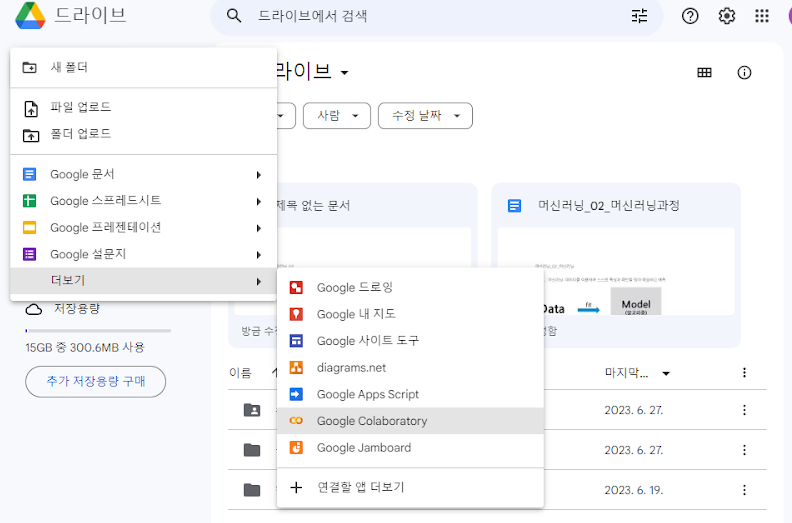The height and width of the screenshot is (523, 792).
Task: Open the column header more options dots
Action: click(744, 372)
